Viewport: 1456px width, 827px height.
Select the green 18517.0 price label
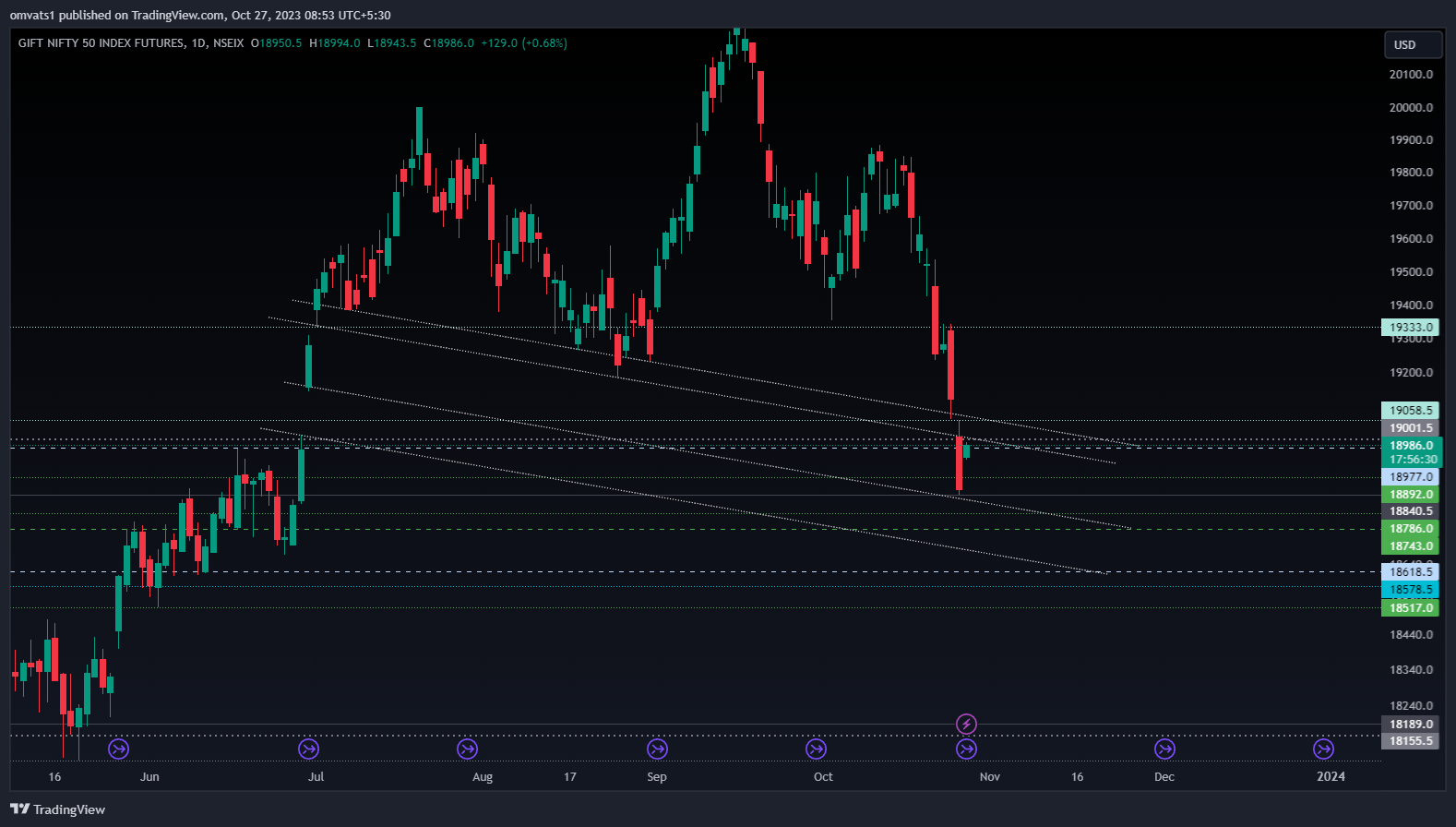coord(1411,607)
